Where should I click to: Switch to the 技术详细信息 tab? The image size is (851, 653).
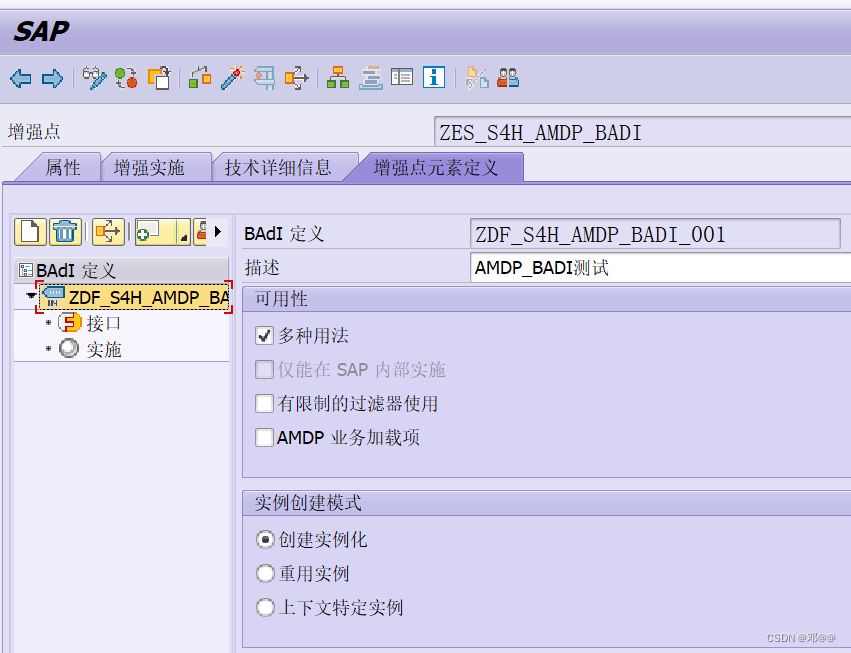tap(278, 167)
